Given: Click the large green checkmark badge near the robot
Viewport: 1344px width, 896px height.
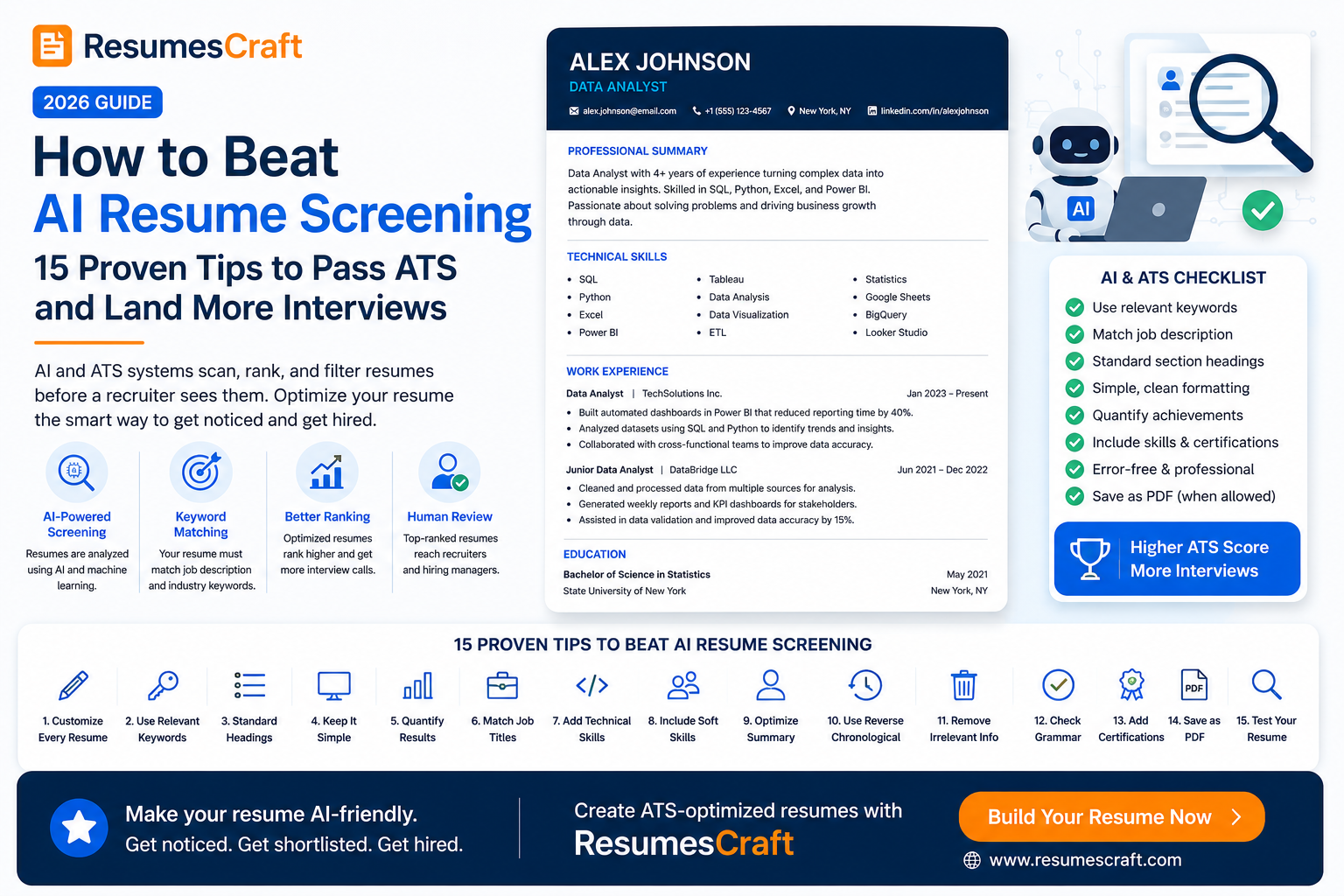Looking at the screenshot, I should point(1263,210).
